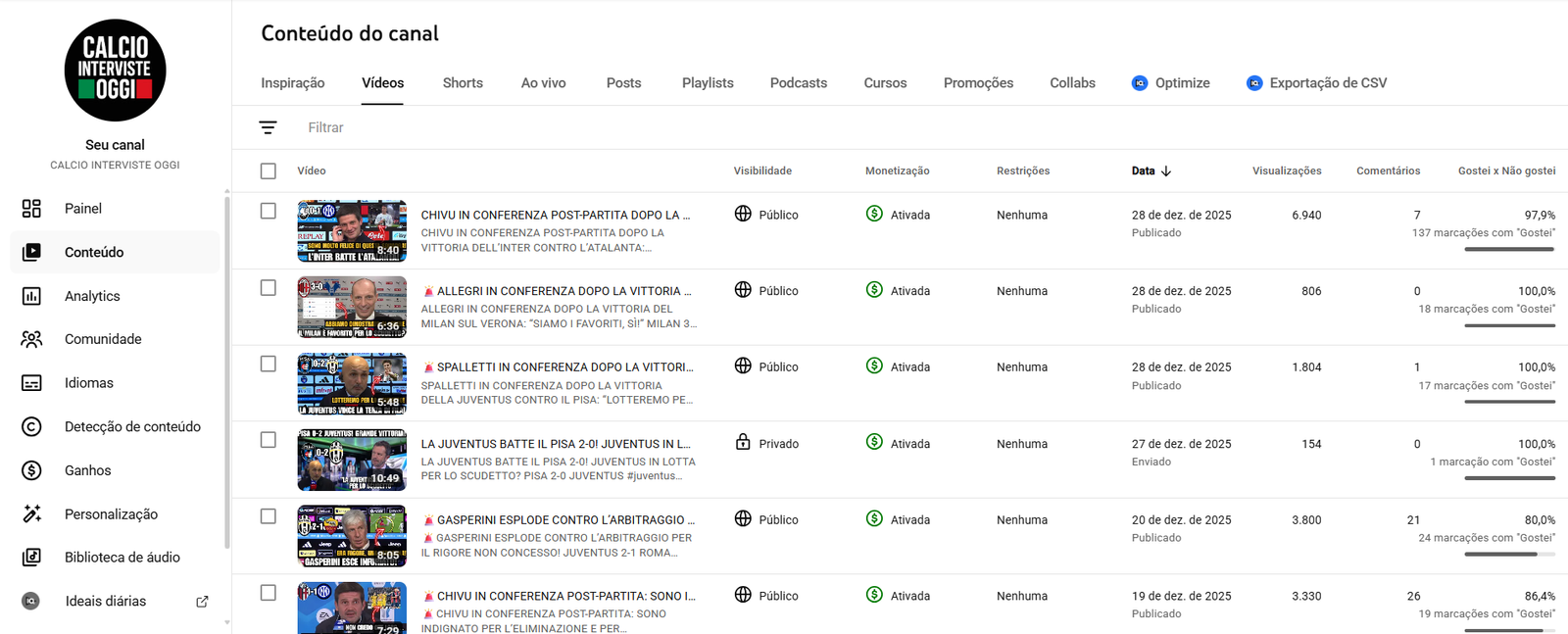Check the La Juventus batte il Pisa checkbox
This screenshot has width=1568, height=634.
point(269,440)
